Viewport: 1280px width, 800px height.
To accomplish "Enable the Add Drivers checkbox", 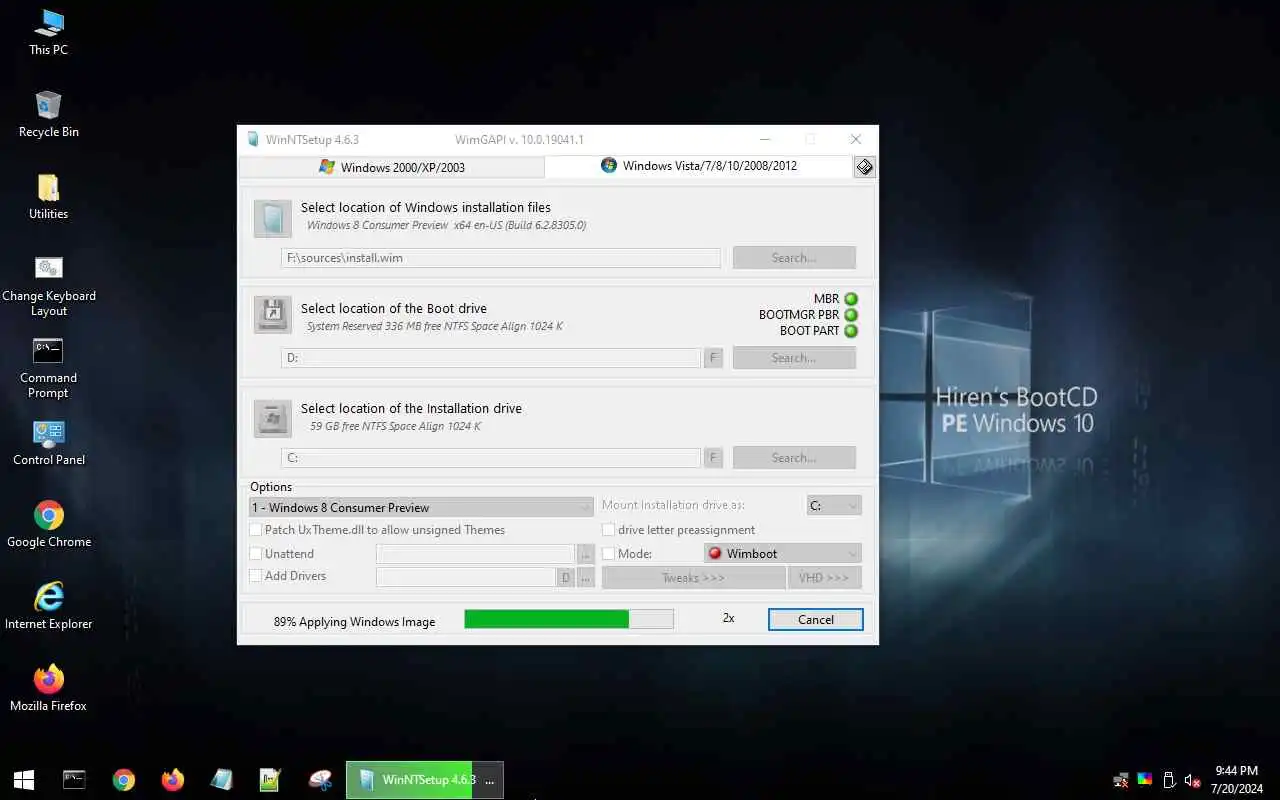I will [256, 576].
